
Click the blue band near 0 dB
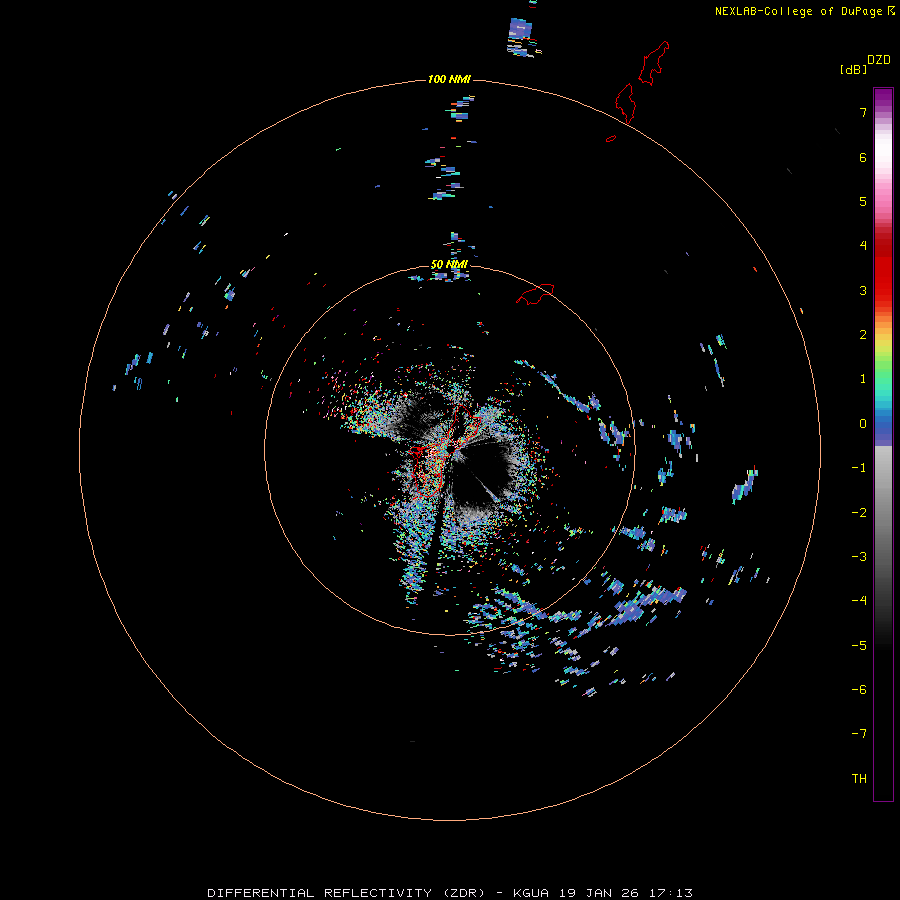pyautogui.click(x=883, y=428)
